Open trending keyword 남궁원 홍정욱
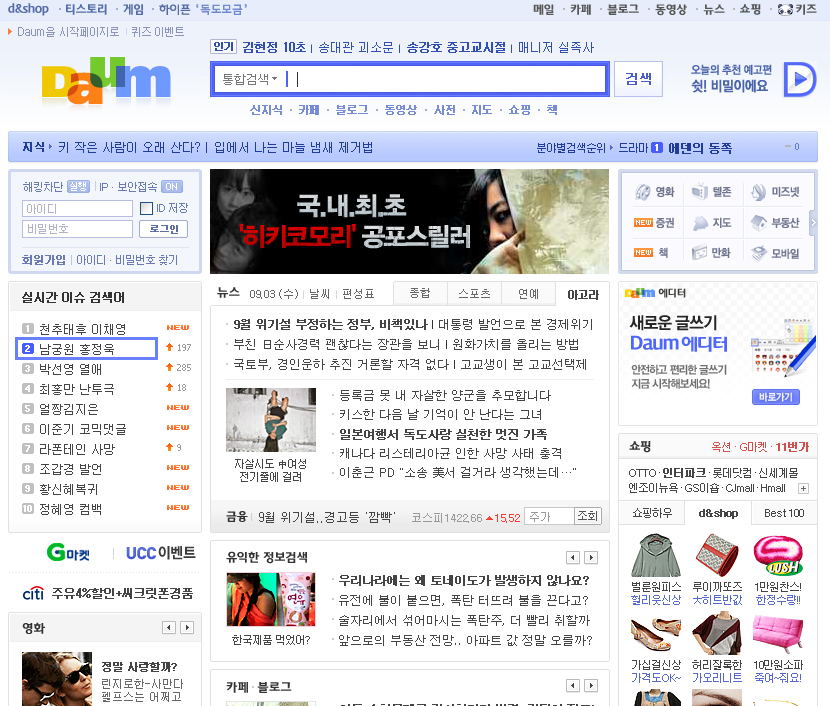 [x=77, y=349]
